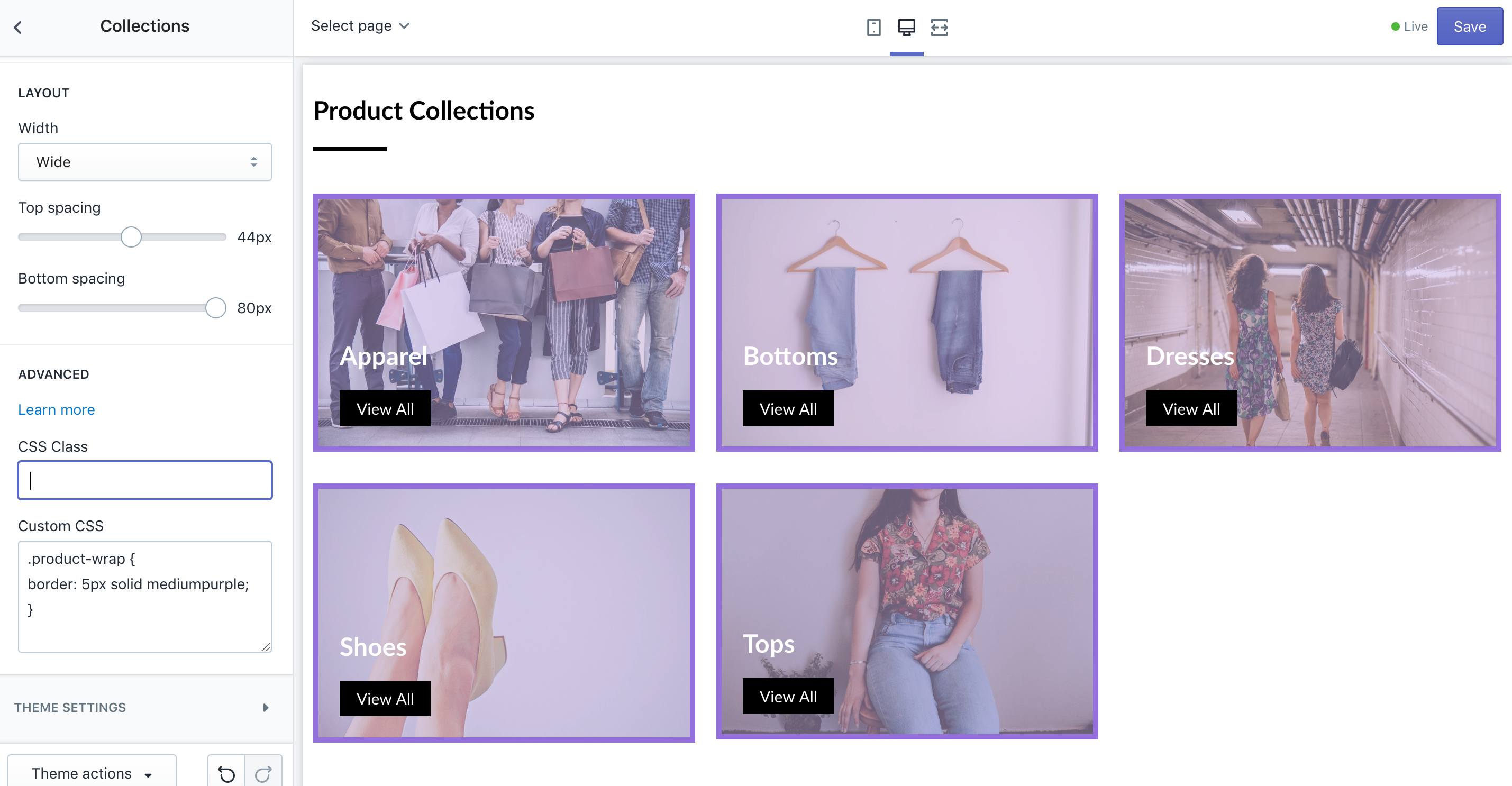Click the Bottom spacing slider handle
Viewport: 1512px width, 786px height.
coord(215,308)
